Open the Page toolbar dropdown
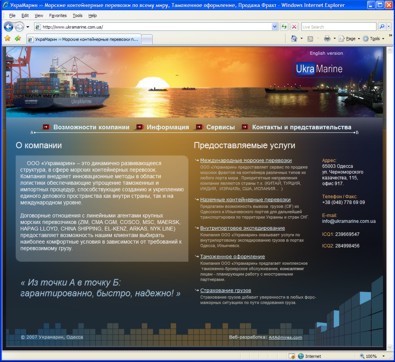395x362 pixels. click(349, 39)
